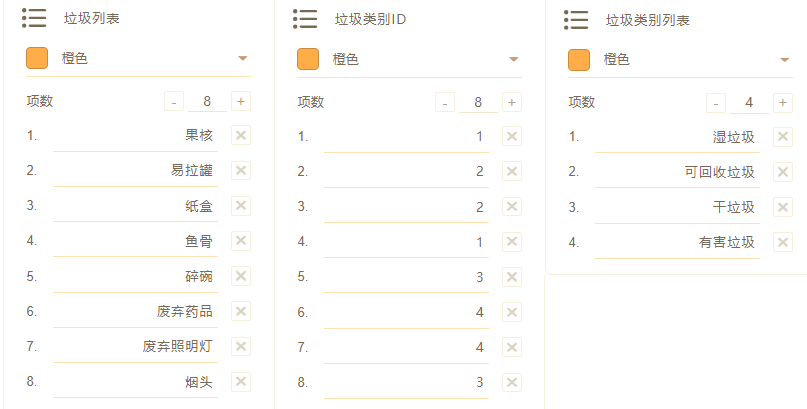
Task: Decrease item count of 垃圾类别列表
Action: click(x=716, y=102)
